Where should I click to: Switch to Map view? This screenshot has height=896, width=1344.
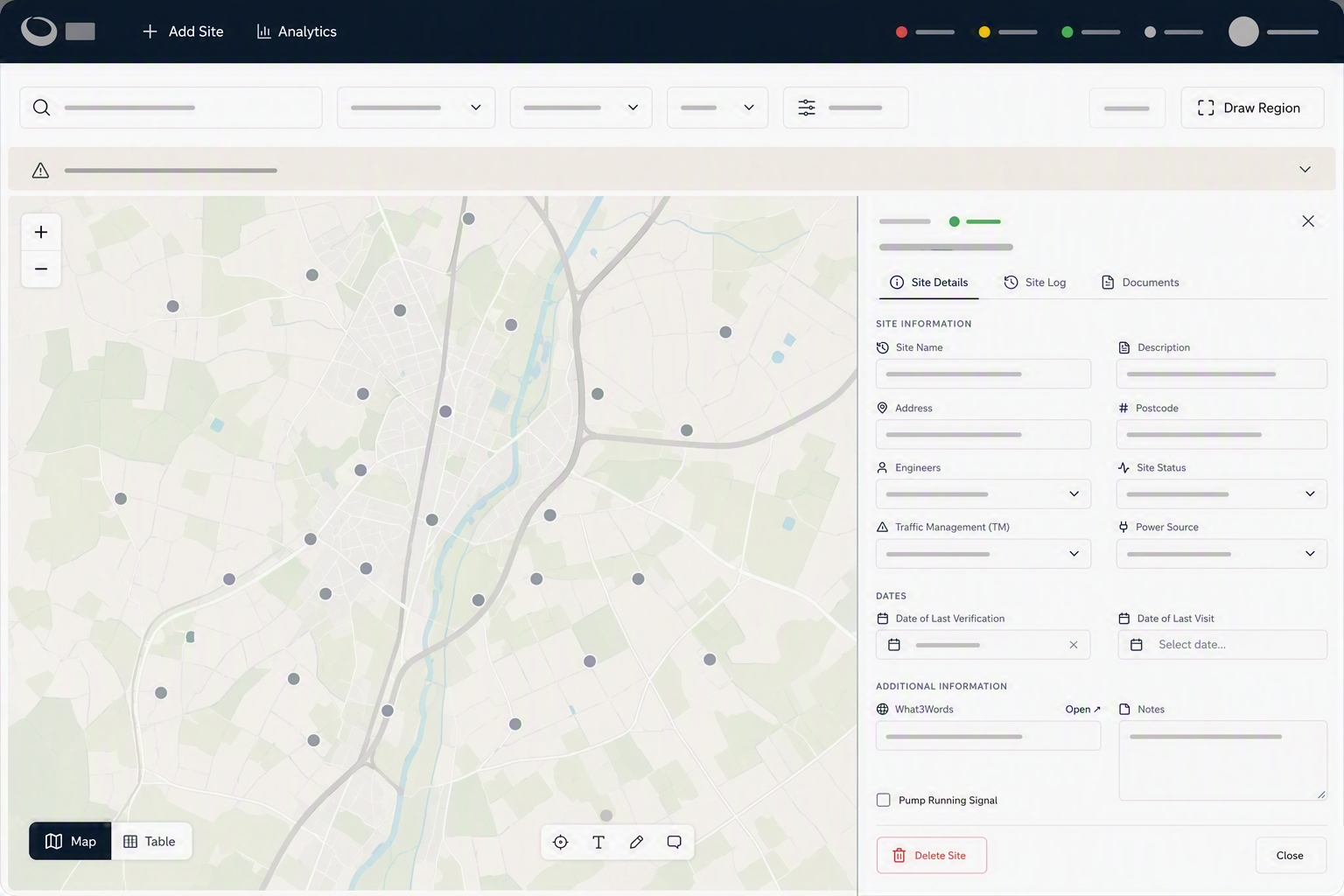click(70, 841)
